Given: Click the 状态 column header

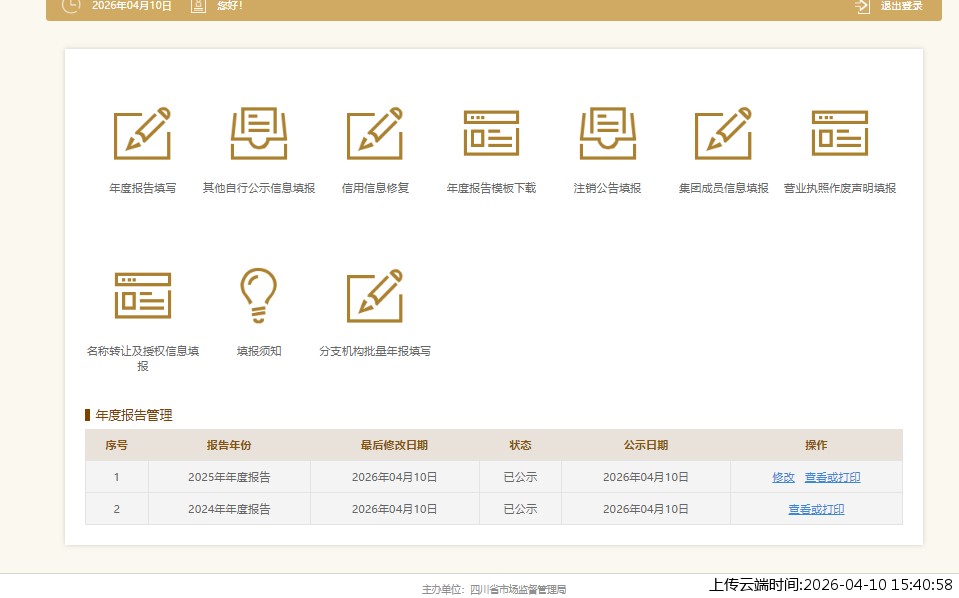Looking at the screenshot, I should coord(520,445).
